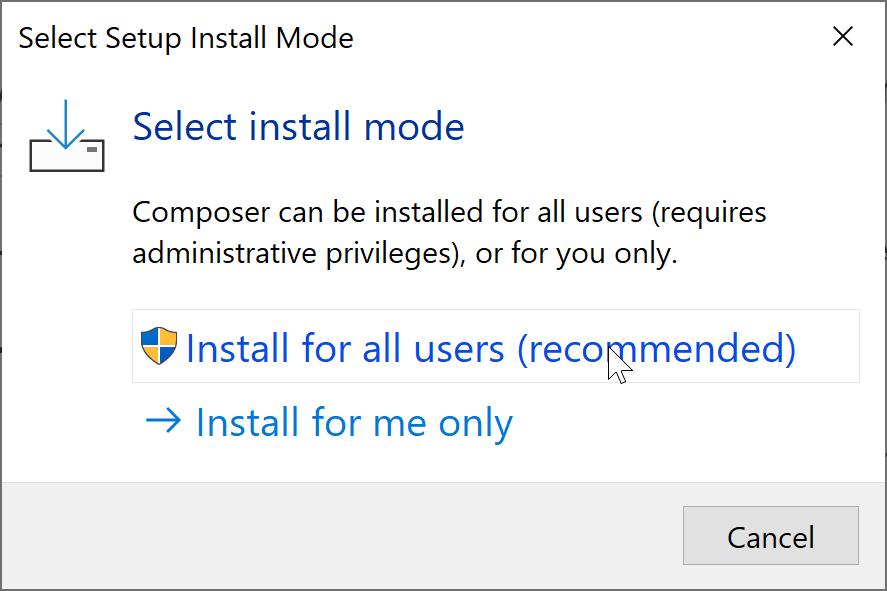Click the word 'Composer' in the description
Viewport: 887px width, 591px height.
coord(189,212)
